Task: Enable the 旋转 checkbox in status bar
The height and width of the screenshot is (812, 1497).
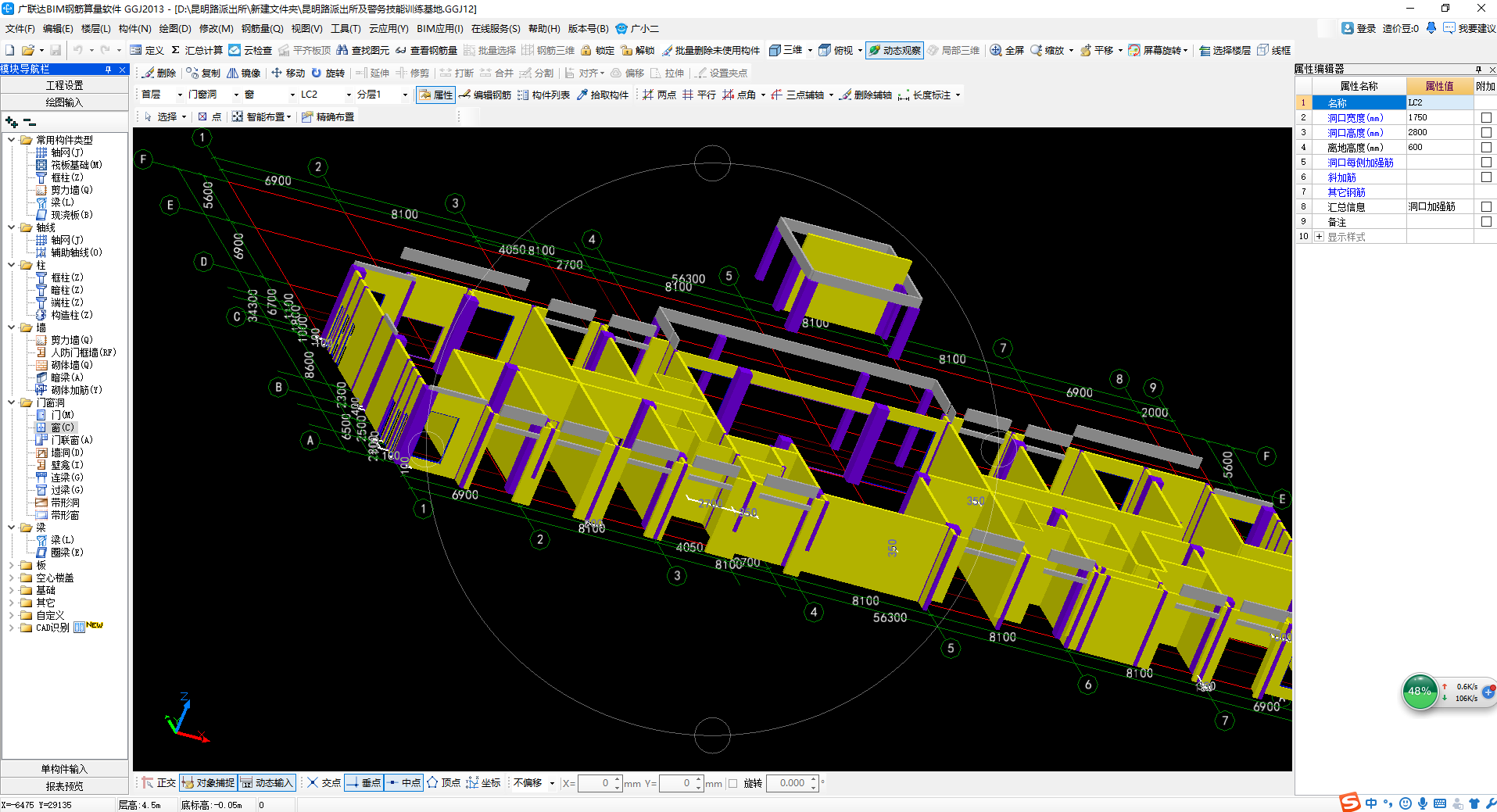Action: 732,783
